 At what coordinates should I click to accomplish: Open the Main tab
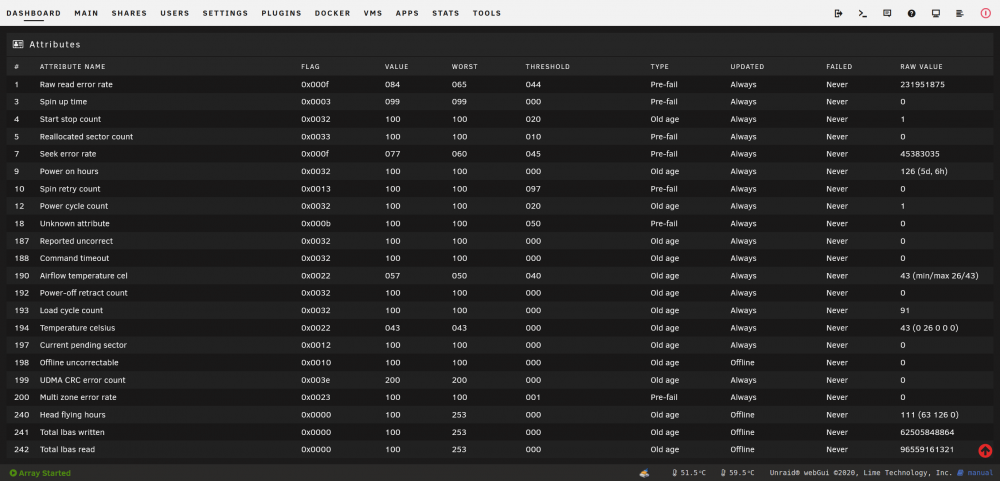86,13
